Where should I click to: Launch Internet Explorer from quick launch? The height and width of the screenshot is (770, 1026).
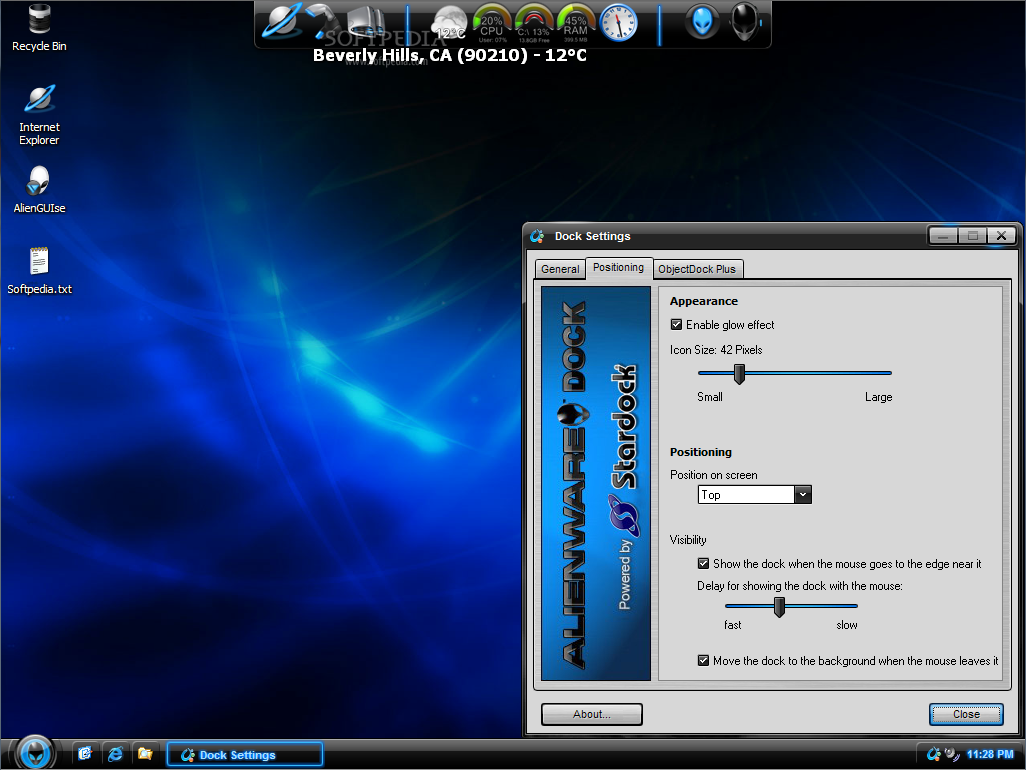[x=115, y=754]
